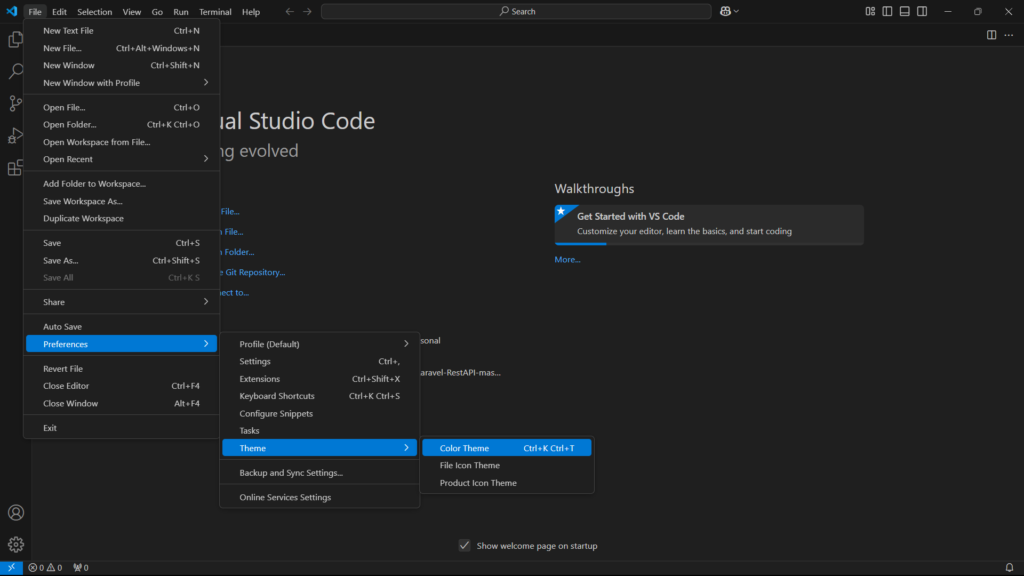This screenshot has width=1024, height=576.
Task: Expand the Preferences submenu entry
Action: (x=121, y=344)
